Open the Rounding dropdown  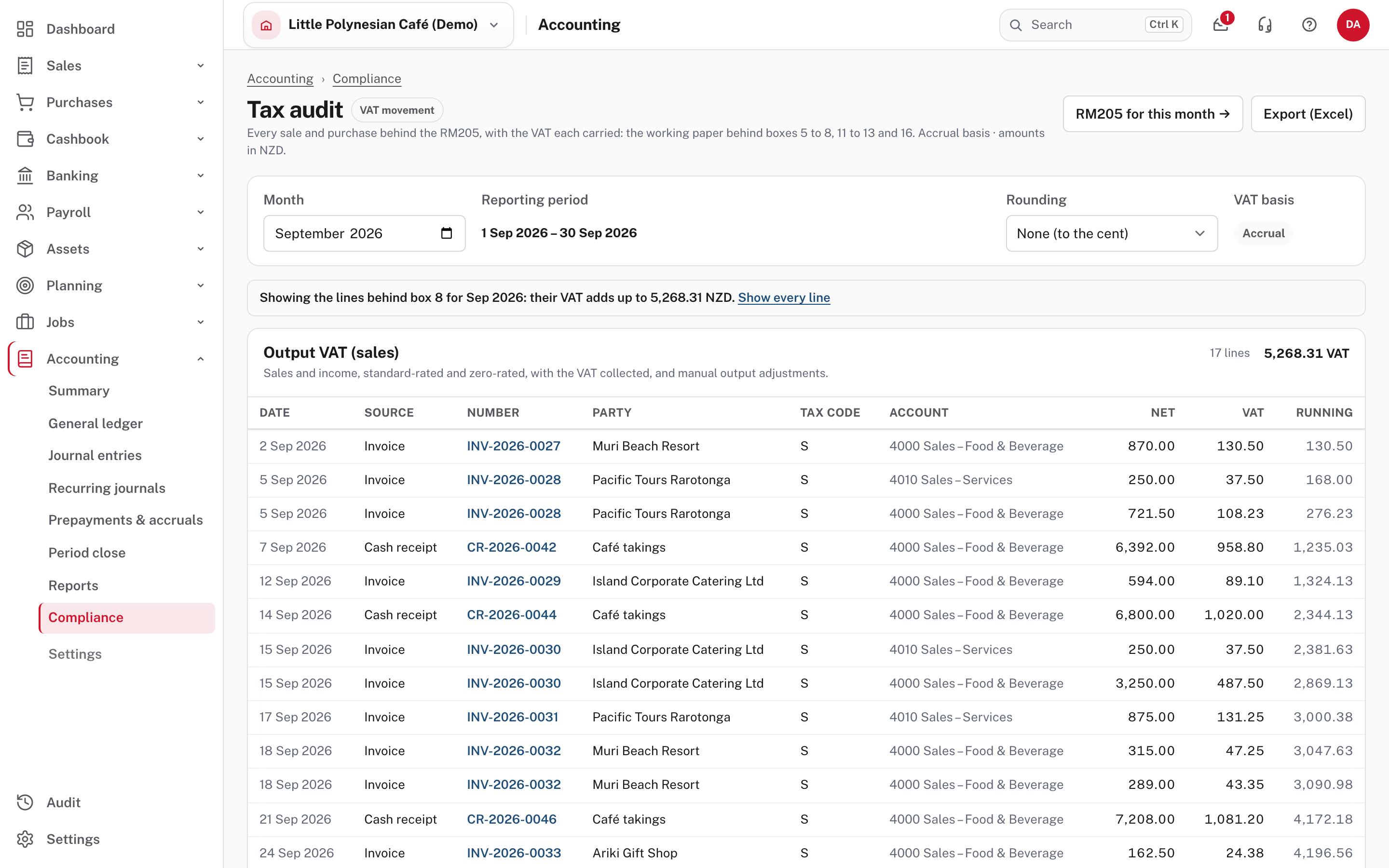(1112, 233)
